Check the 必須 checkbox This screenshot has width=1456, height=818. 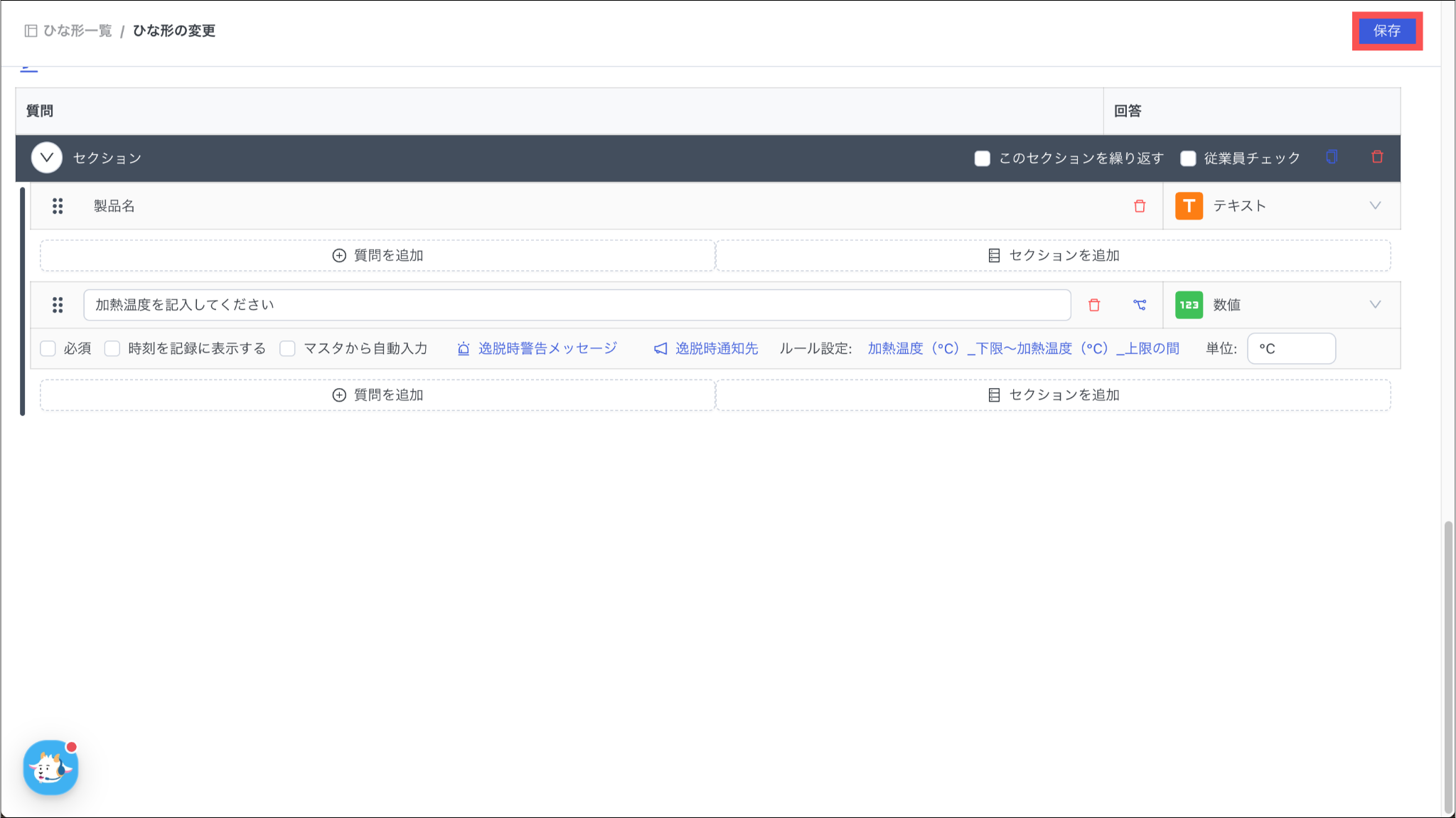(x=48, y=348)
